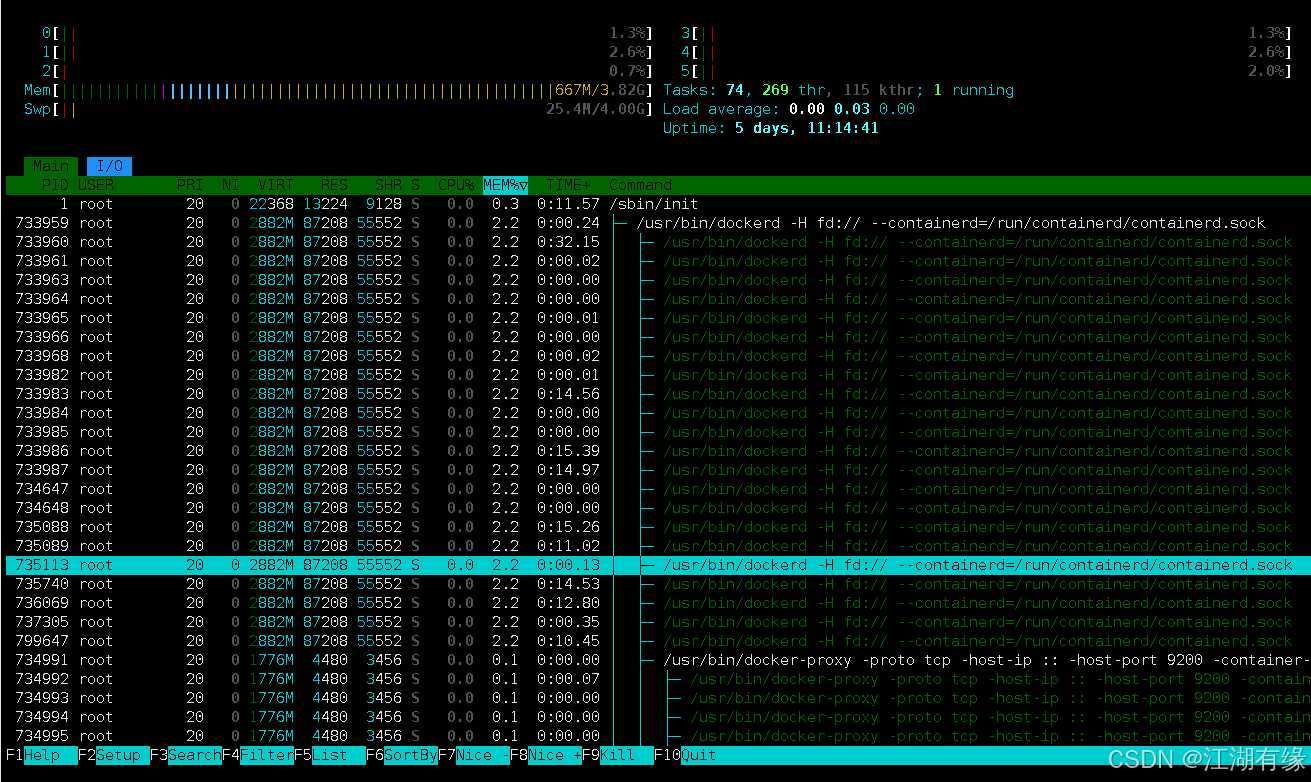
Task: Sort by the VIRT column header
Action: click(276, 185)
